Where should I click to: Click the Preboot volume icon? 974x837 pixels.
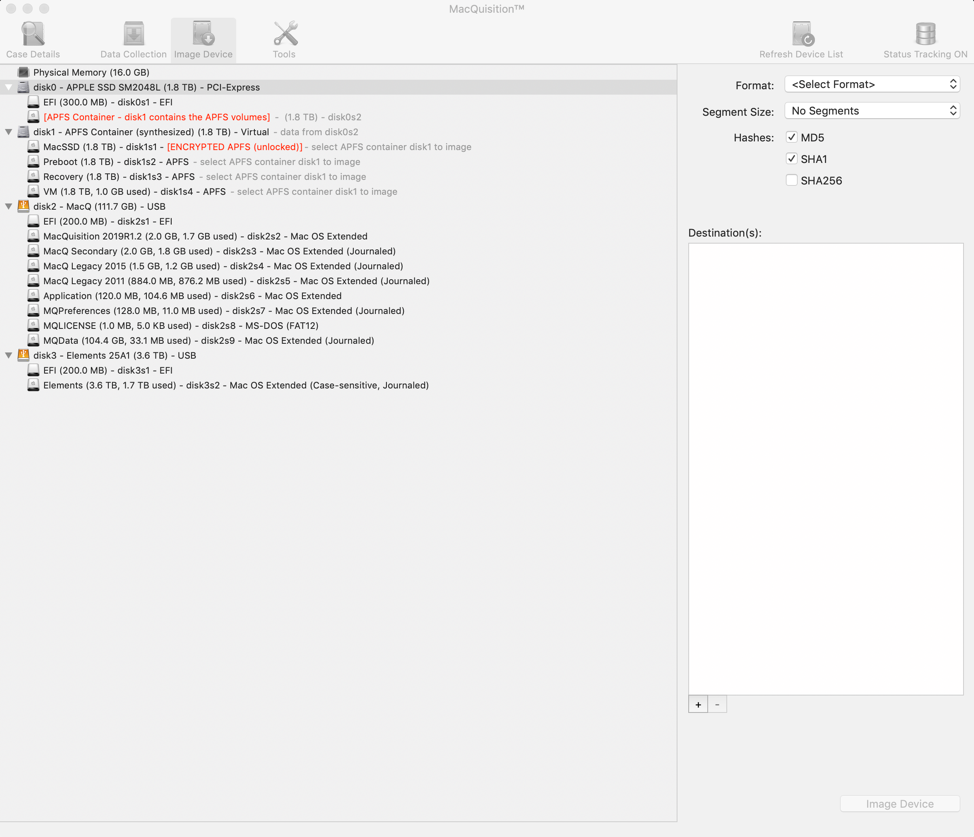(x=34, y=162)
